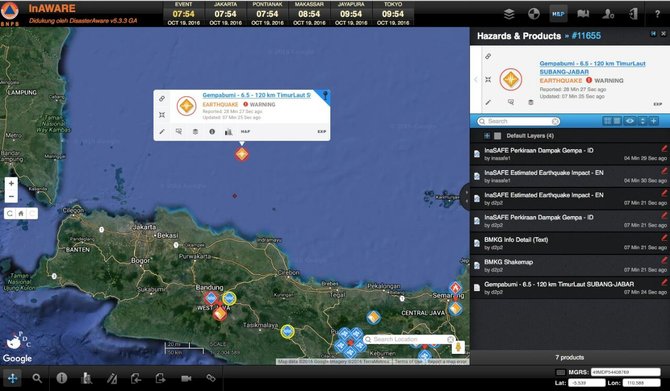Select the BMKG Info Detail (Text) product

(x=570, y=243)
